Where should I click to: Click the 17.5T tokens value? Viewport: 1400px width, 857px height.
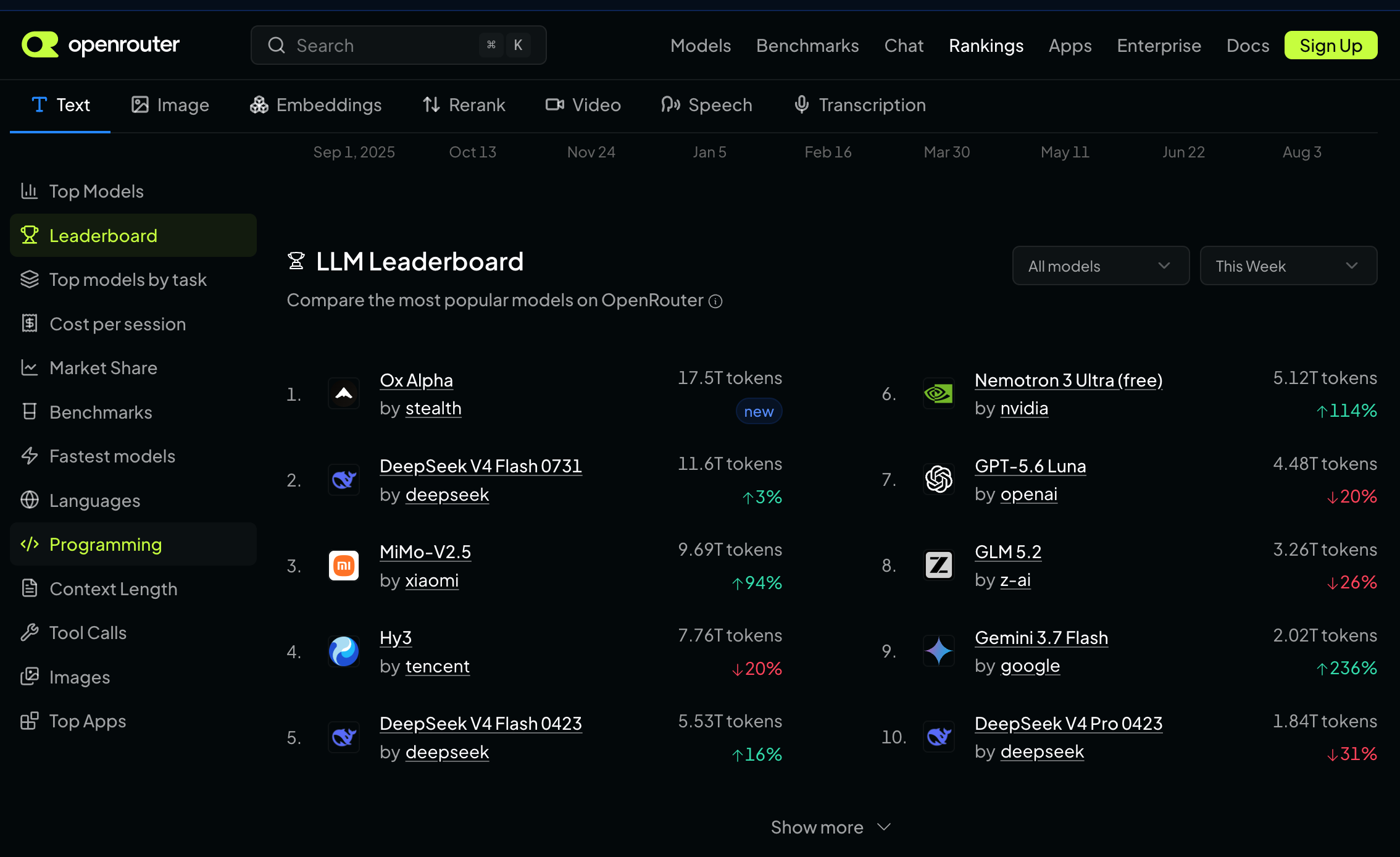[x=730, y=378]
